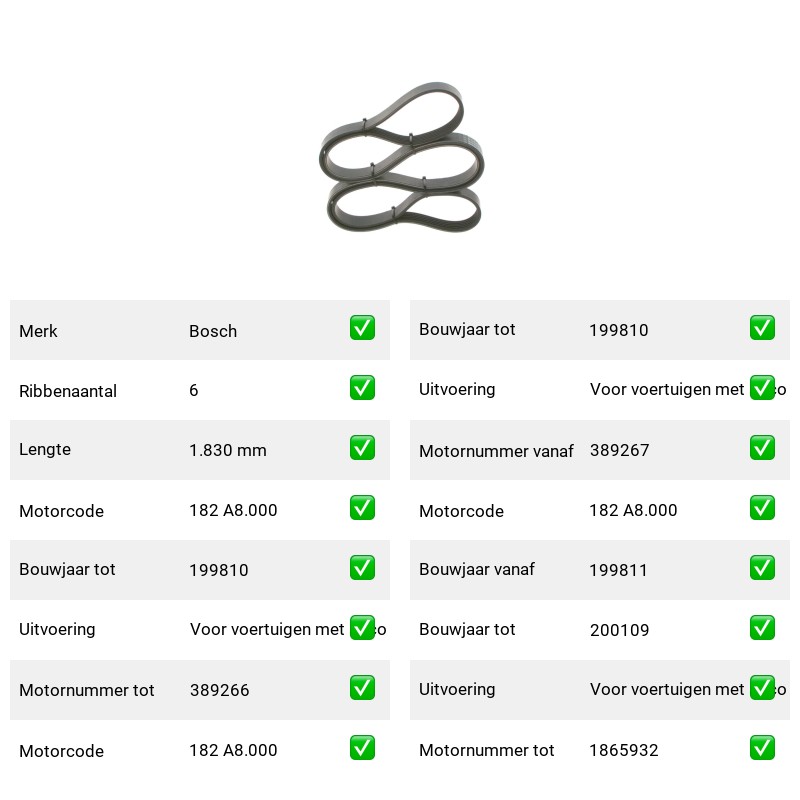The image size is (800, 800).
Task: Select the Ribbenaantal label
Action: click(68, 391)
